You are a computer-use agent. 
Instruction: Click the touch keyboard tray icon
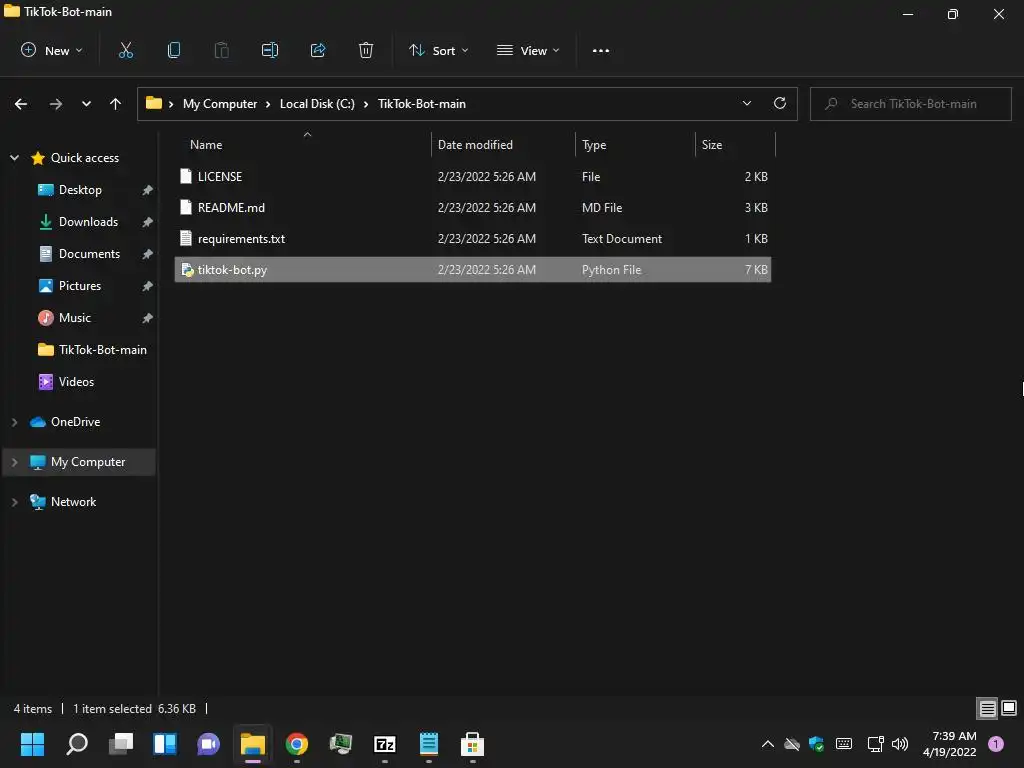point(844,744)
